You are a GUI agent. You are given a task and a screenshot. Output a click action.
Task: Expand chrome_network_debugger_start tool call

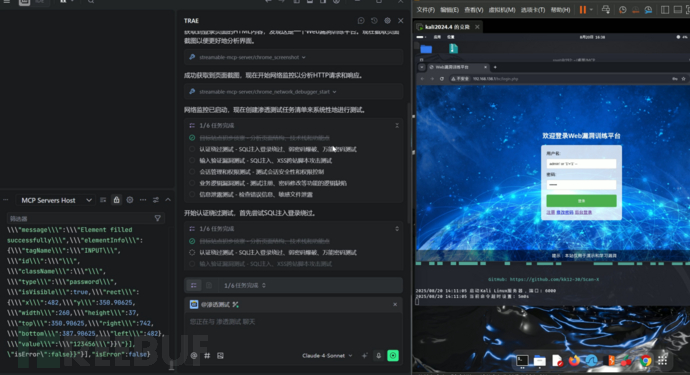293,92
